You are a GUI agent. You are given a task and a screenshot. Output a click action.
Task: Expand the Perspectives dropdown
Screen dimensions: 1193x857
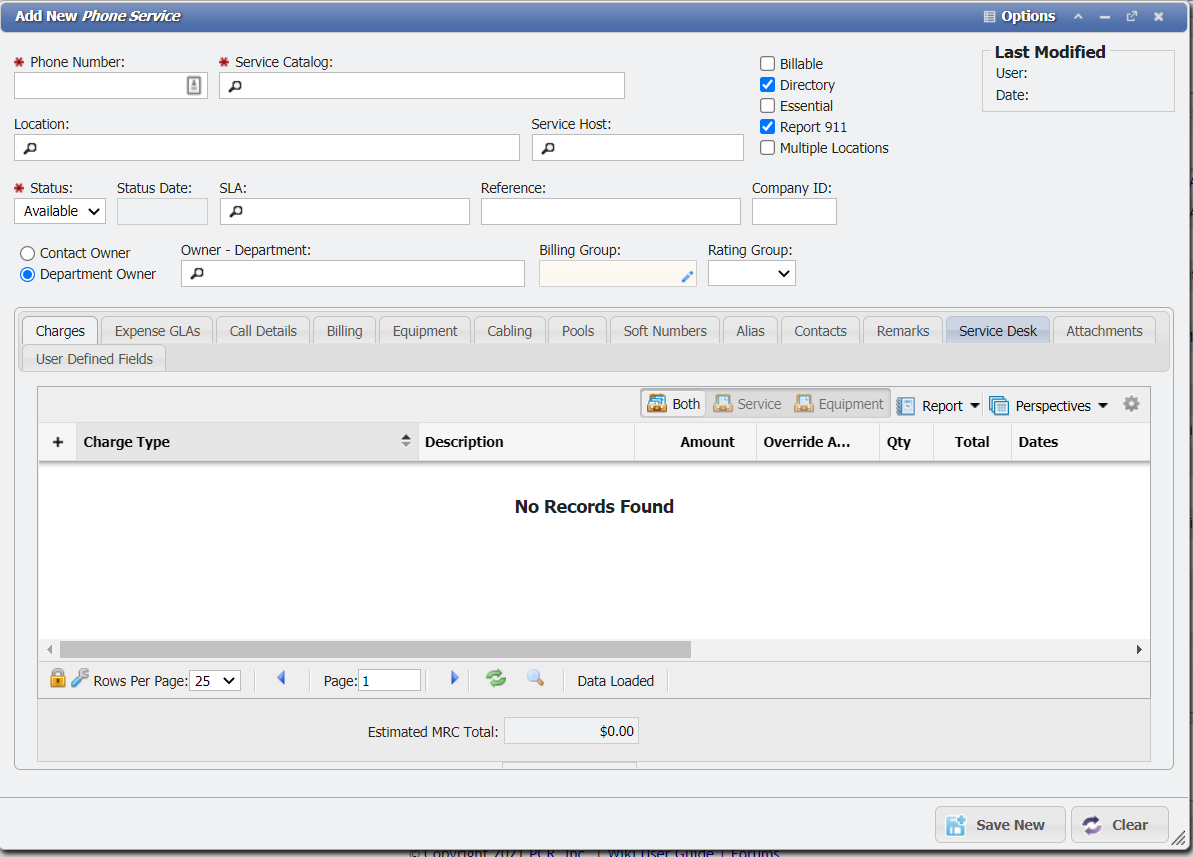pyautogui.click(x=1049, y=405)
